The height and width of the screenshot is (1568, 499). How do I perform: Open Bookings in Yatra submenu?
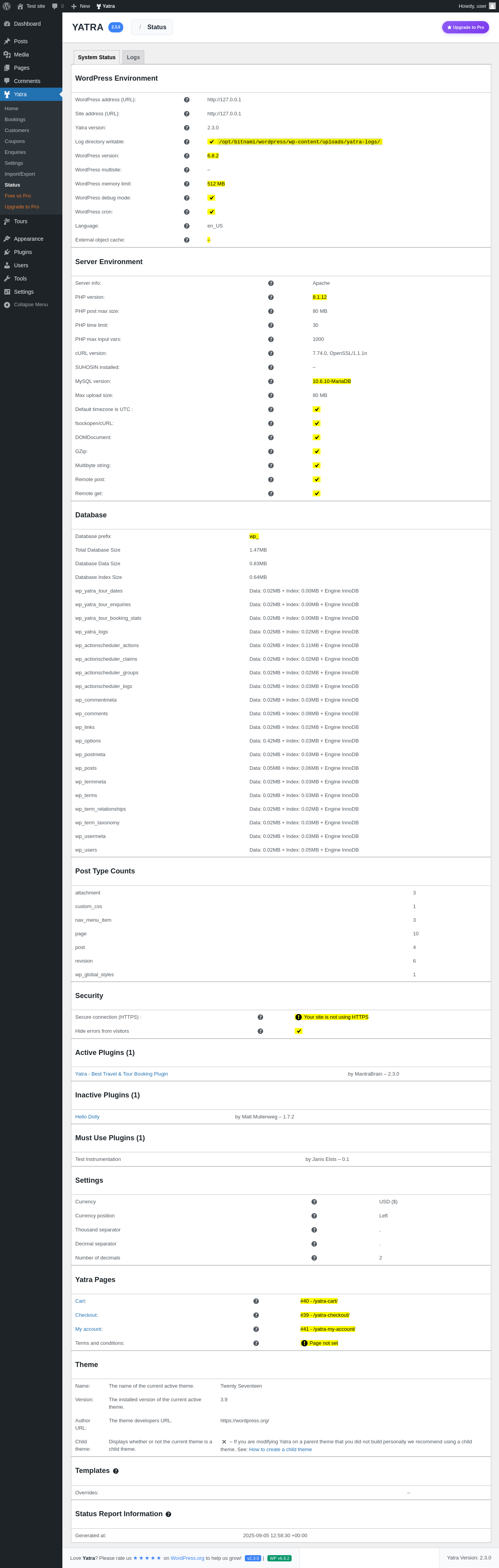point(15,119)
